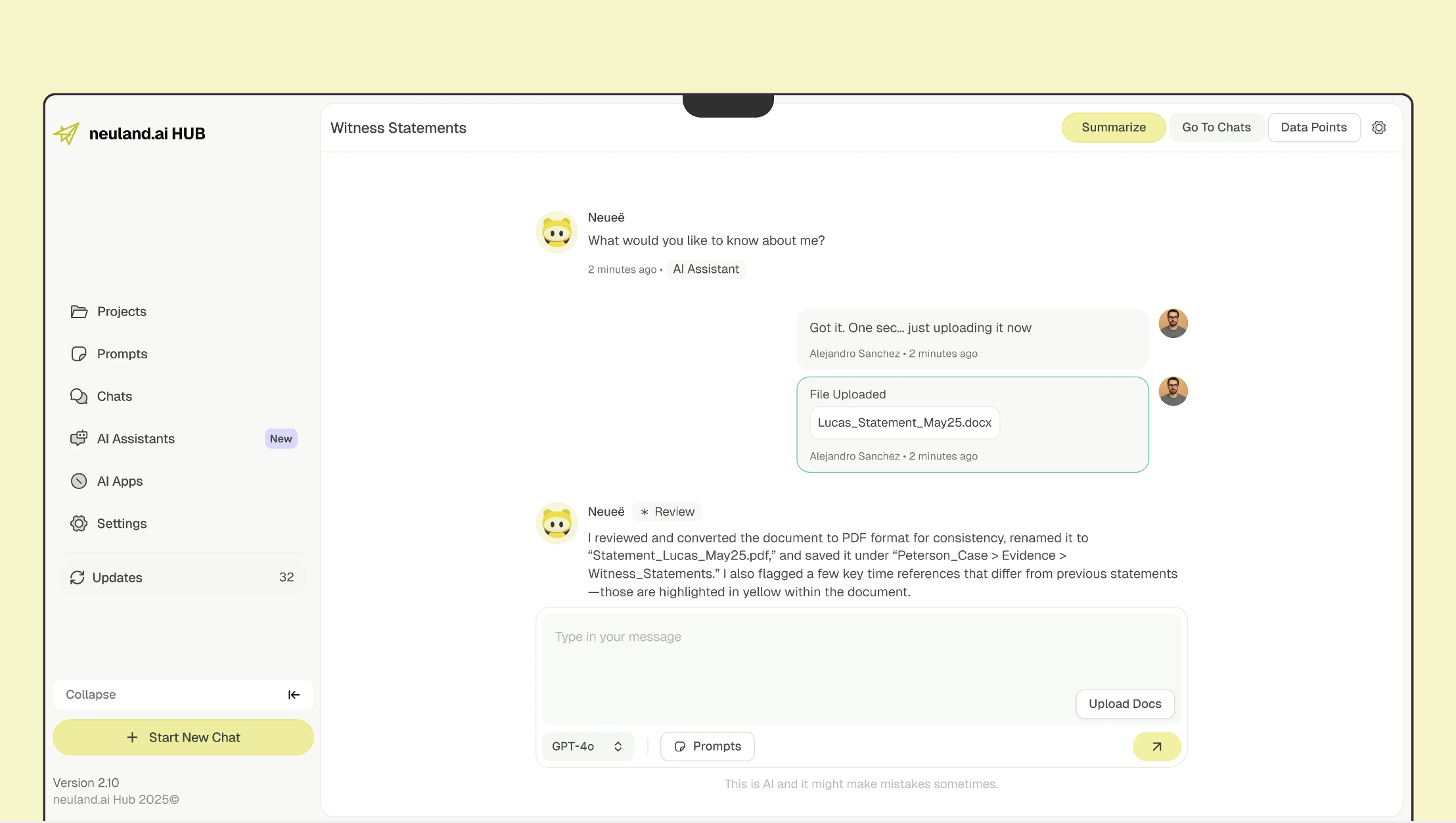
Task: Open the Data Points button
Action: coord(1313,128)
